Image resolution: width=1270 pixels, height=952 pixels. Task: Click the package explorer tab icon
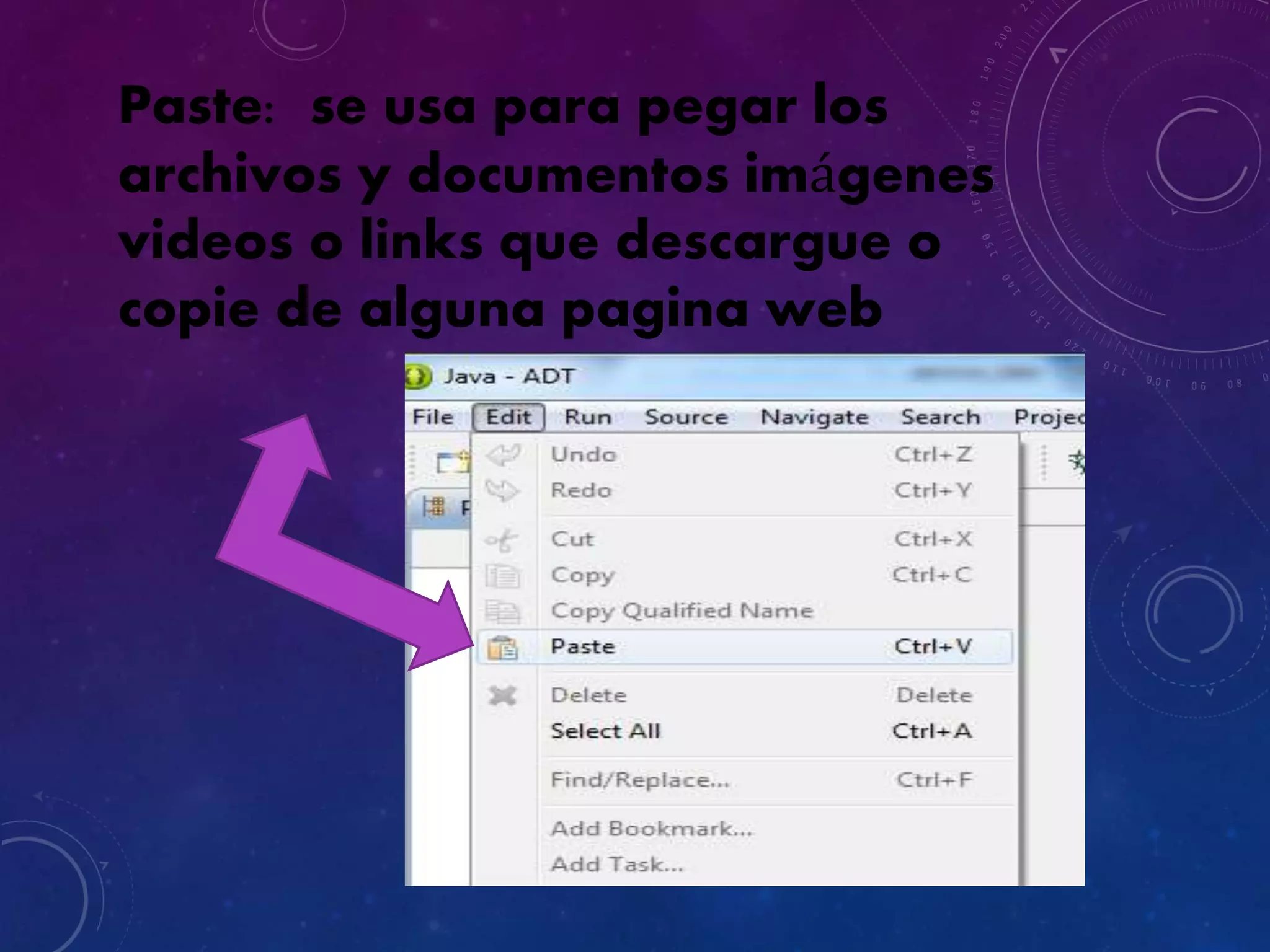[x=434, y=507]
